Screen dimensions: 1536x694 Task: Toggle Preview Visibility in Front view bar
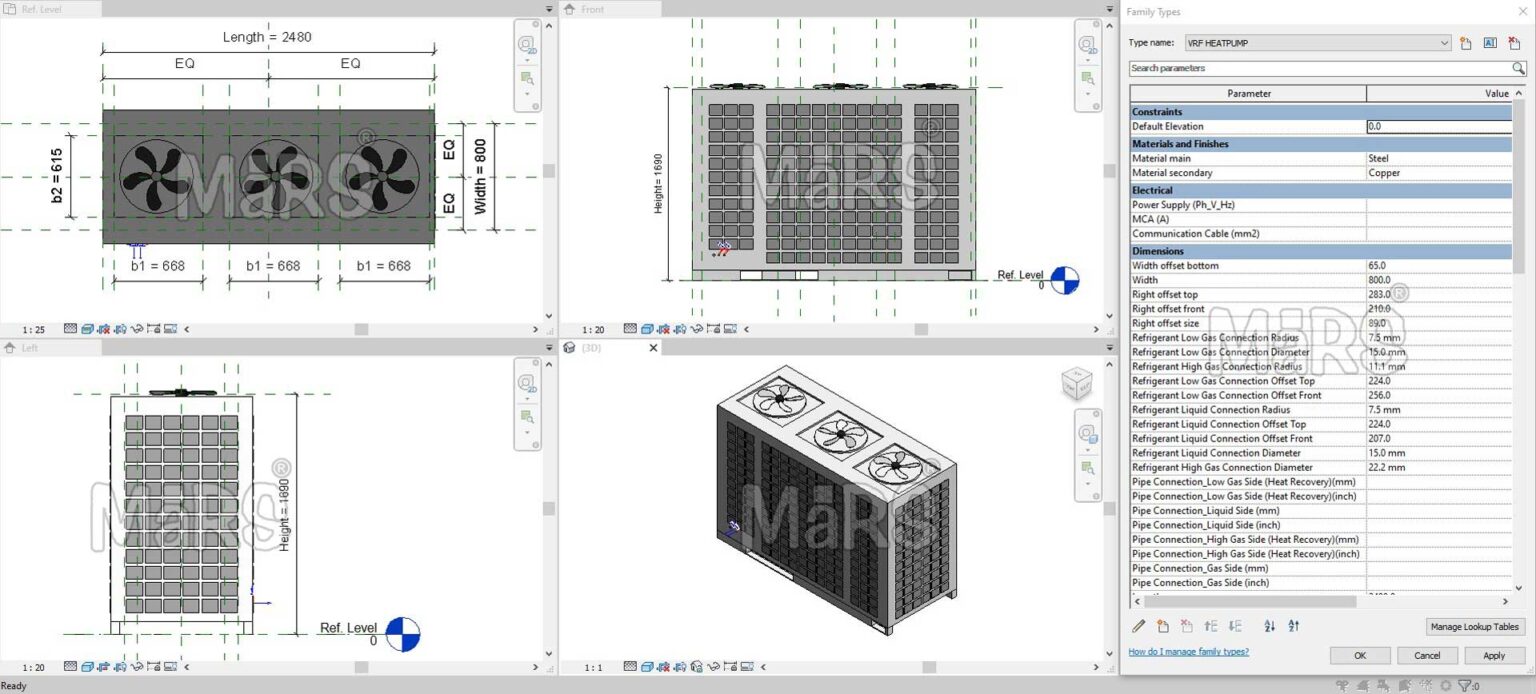[730, 328]
